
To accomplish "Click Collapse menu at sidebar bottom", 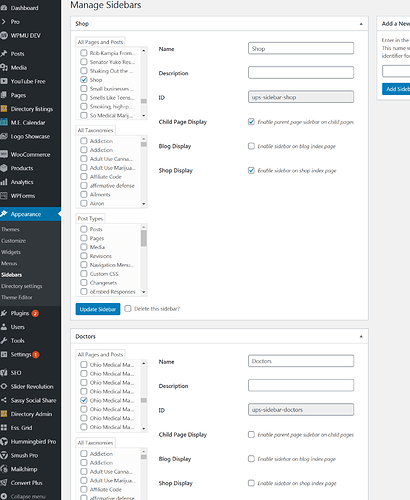I will 28,496.
